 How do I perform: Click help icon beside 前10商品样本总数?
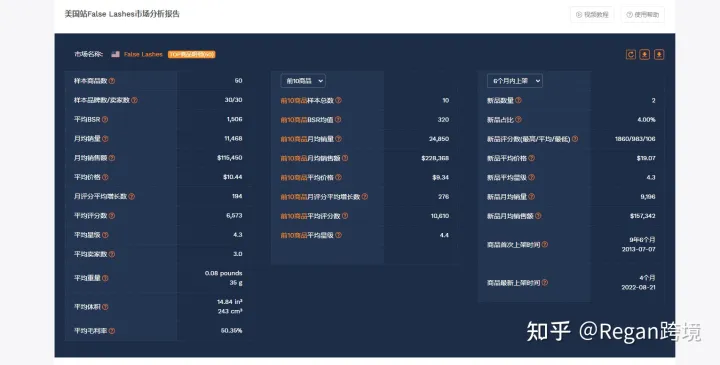(338, 100)
